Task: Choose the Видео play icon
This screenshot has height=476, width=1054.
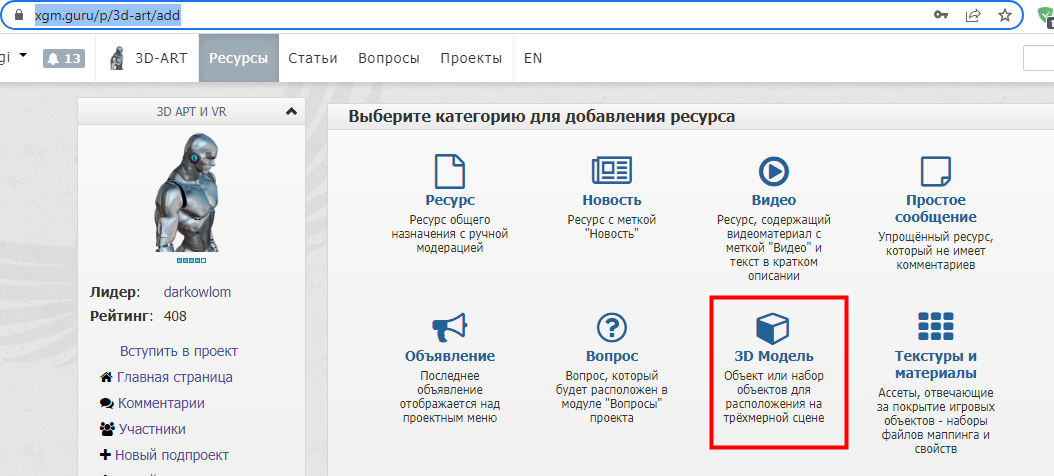Action: 774,171
